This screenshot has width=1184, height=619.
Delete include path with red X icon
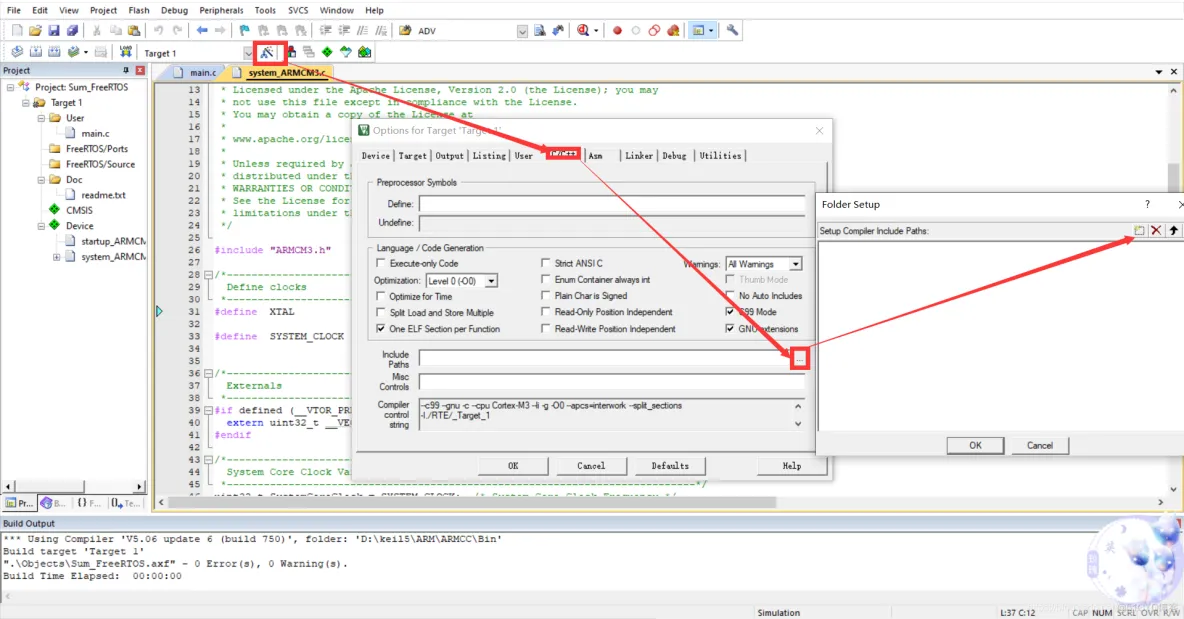(x=1156, y=230)
